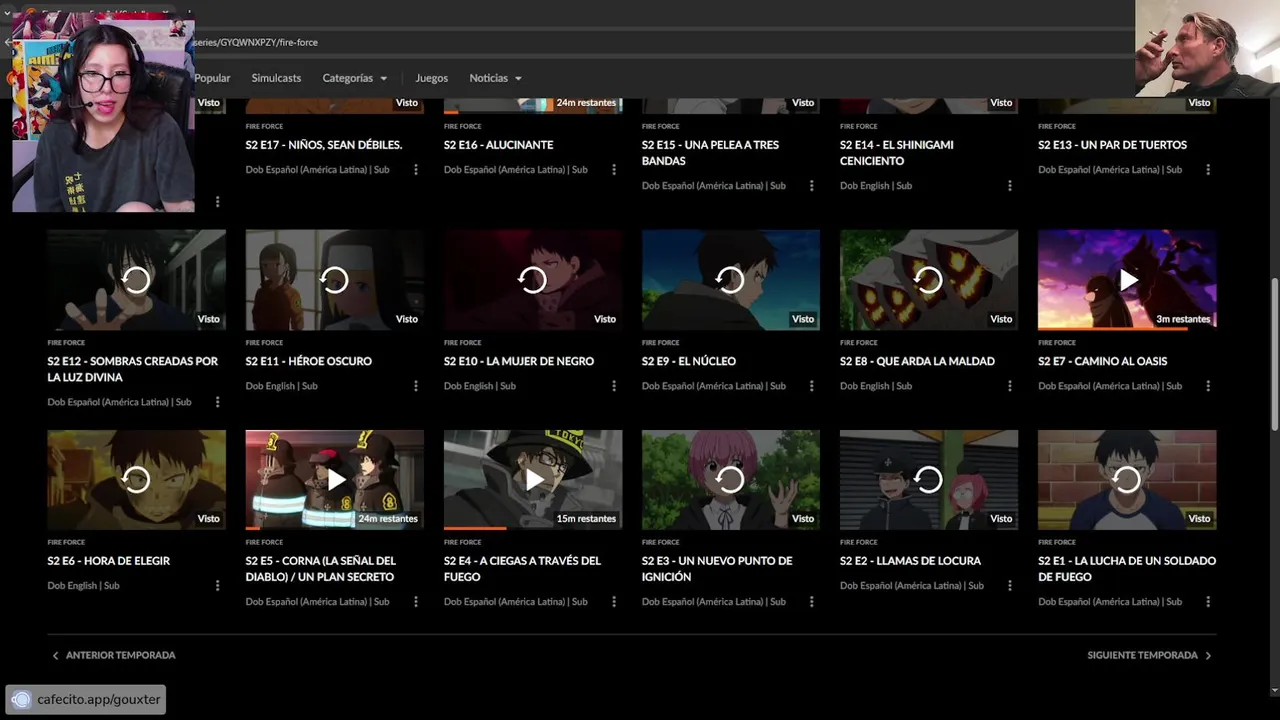Go to Anterior Temporada
Viewport: 1280px width, 720px height.
pyautogui.click(x=113, y=655)
